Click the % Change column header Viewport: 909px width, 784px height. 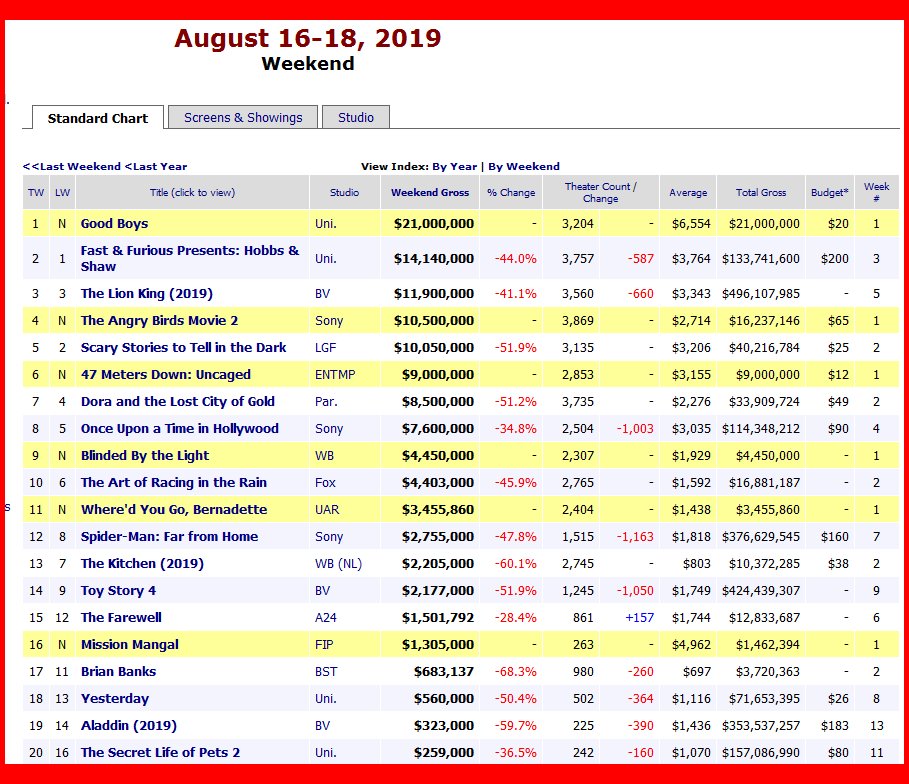point(511,192)
